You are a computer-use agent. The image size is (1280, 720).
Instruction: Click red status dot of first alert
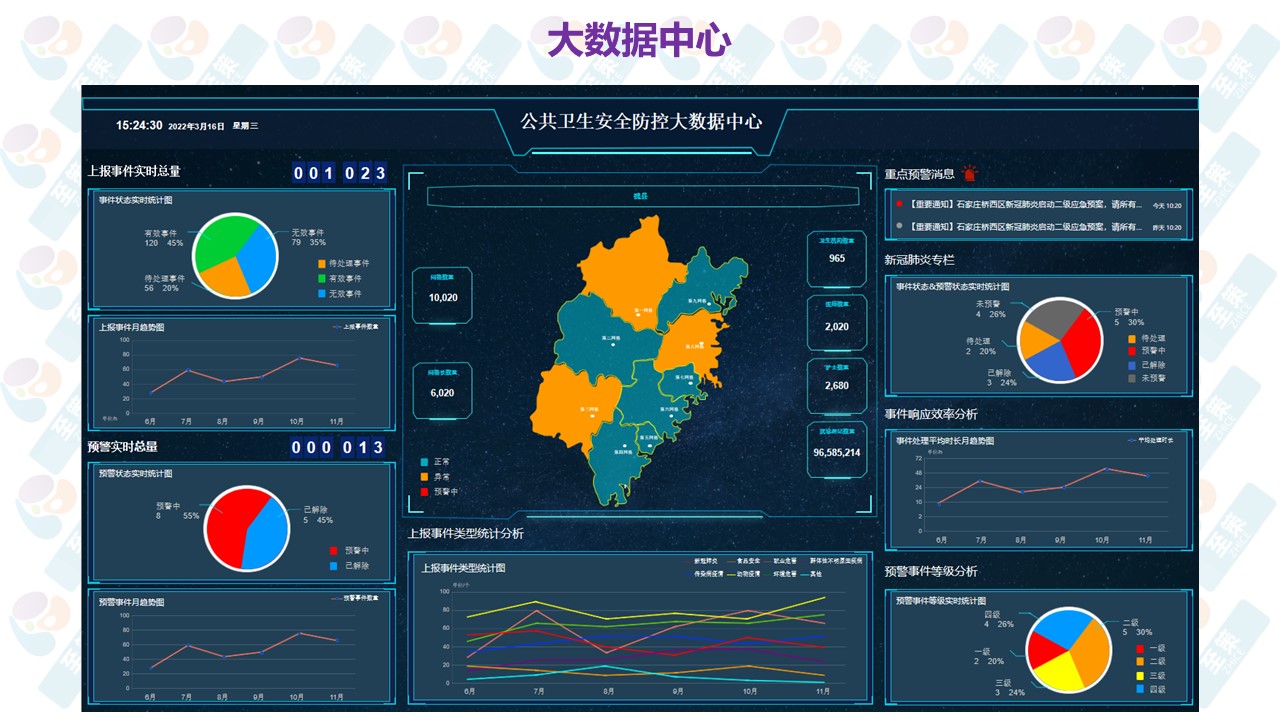899,204
